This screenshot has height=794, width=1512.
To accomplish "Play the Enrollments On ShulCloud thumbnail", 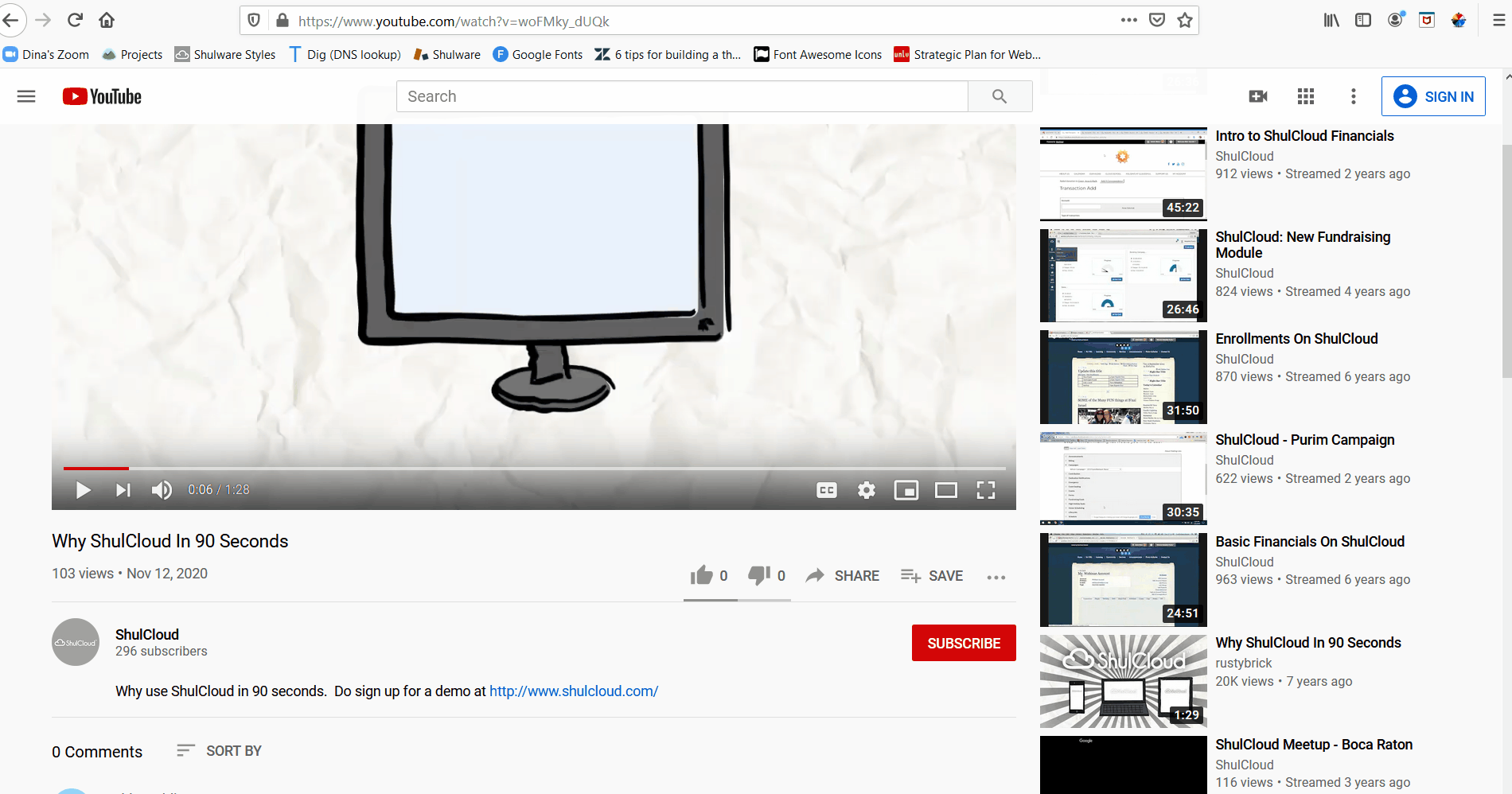I will (1122, 376).
